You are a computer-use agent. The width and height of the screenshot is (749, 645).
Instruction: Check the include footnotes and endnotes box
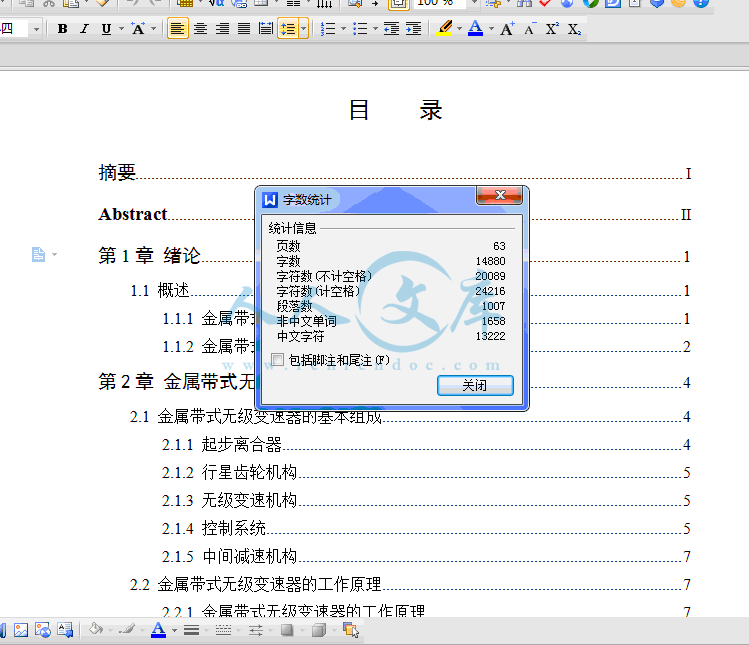tap(278, 359)
